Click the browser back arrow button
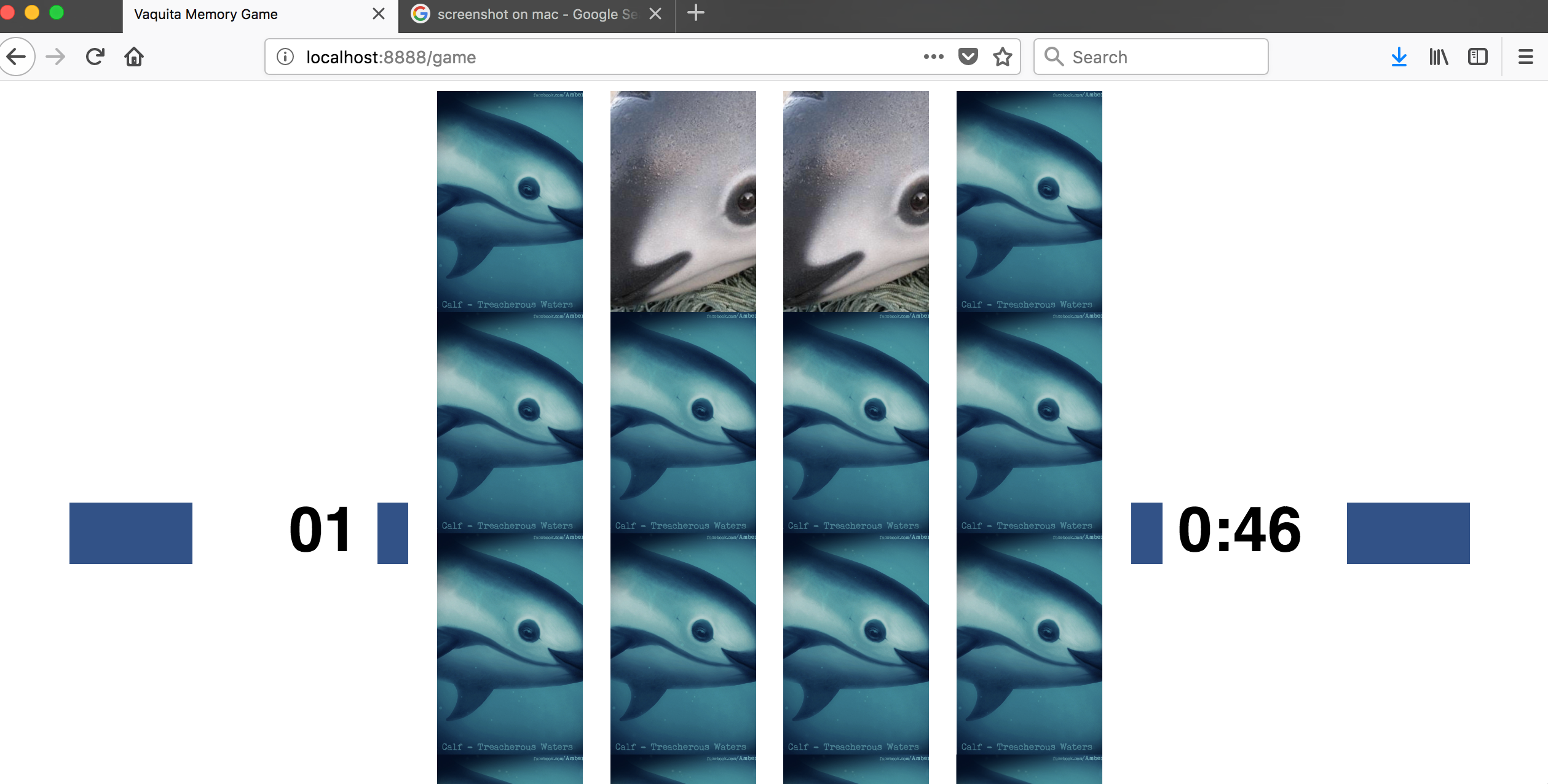Viewport: 1548px width, 784px height. pos(17,57)
